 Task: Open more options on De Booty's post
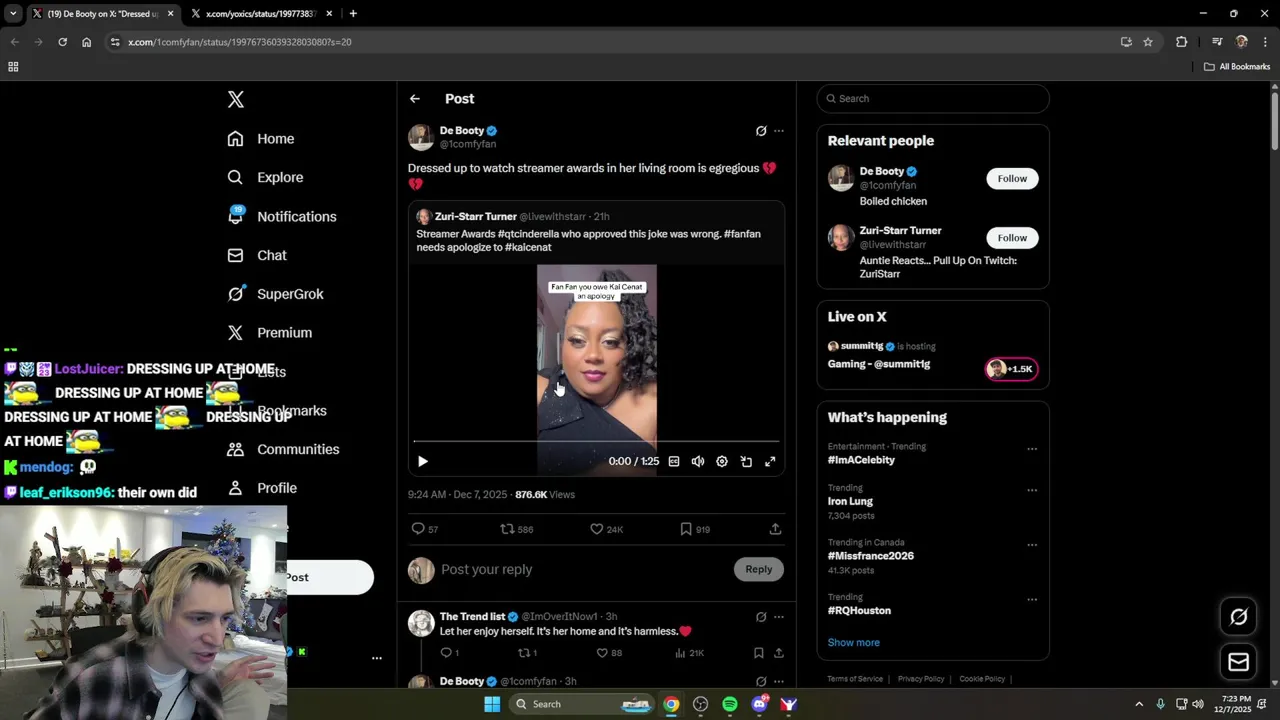click(x=779, y=131)
